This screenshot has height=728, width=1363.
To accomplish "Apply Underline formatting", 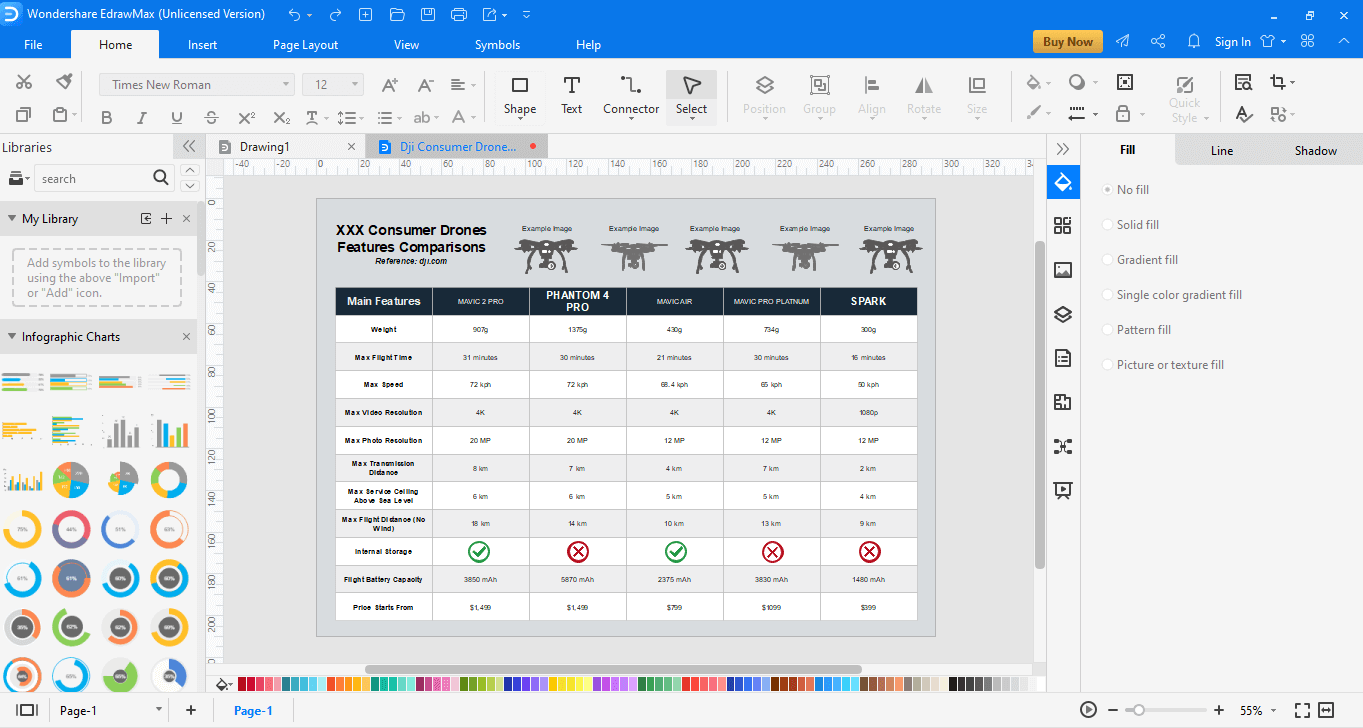I will (x=176, y=118).
